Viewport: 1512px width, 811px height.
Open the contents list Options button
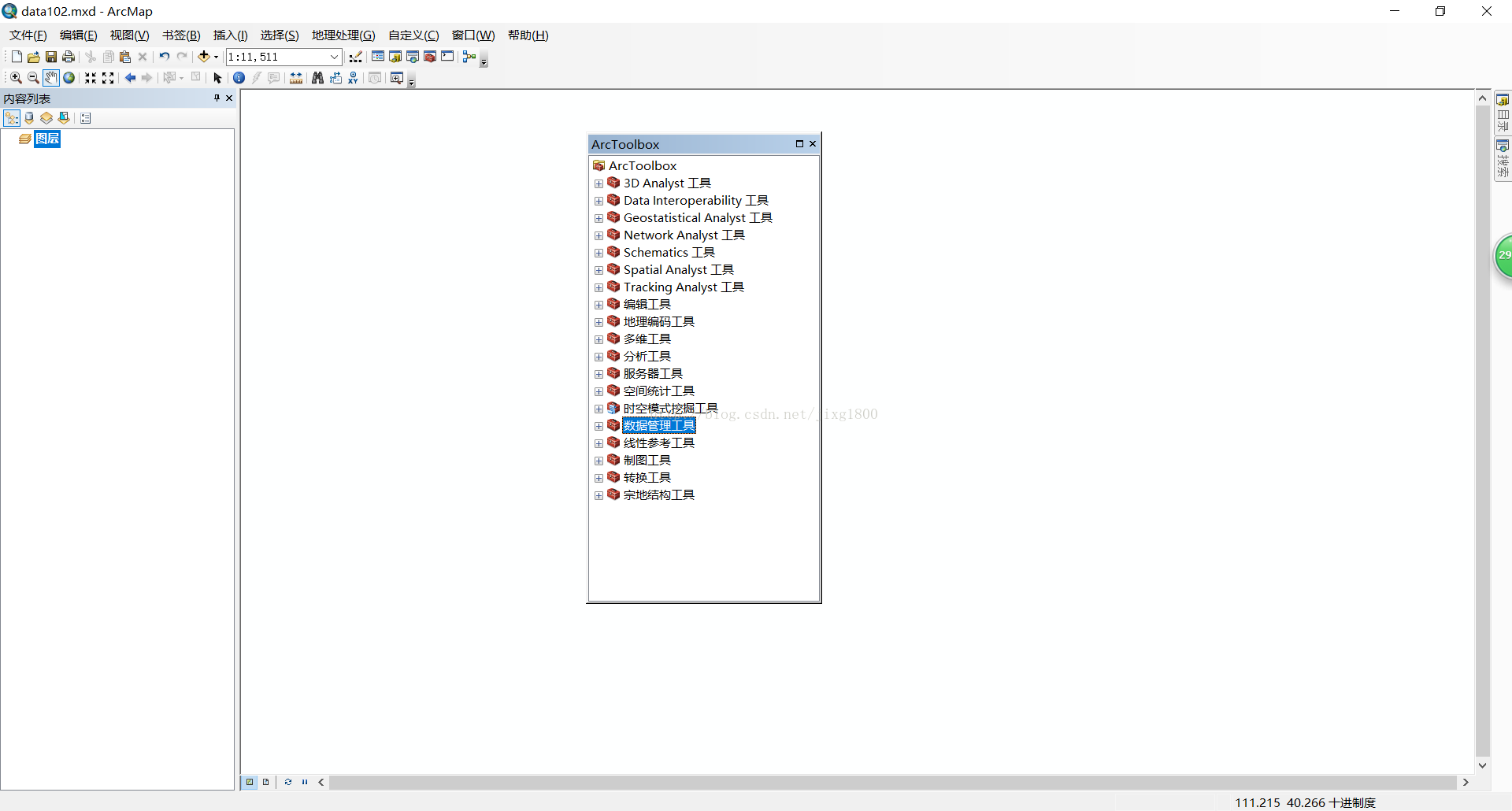(x=86, y=118)
